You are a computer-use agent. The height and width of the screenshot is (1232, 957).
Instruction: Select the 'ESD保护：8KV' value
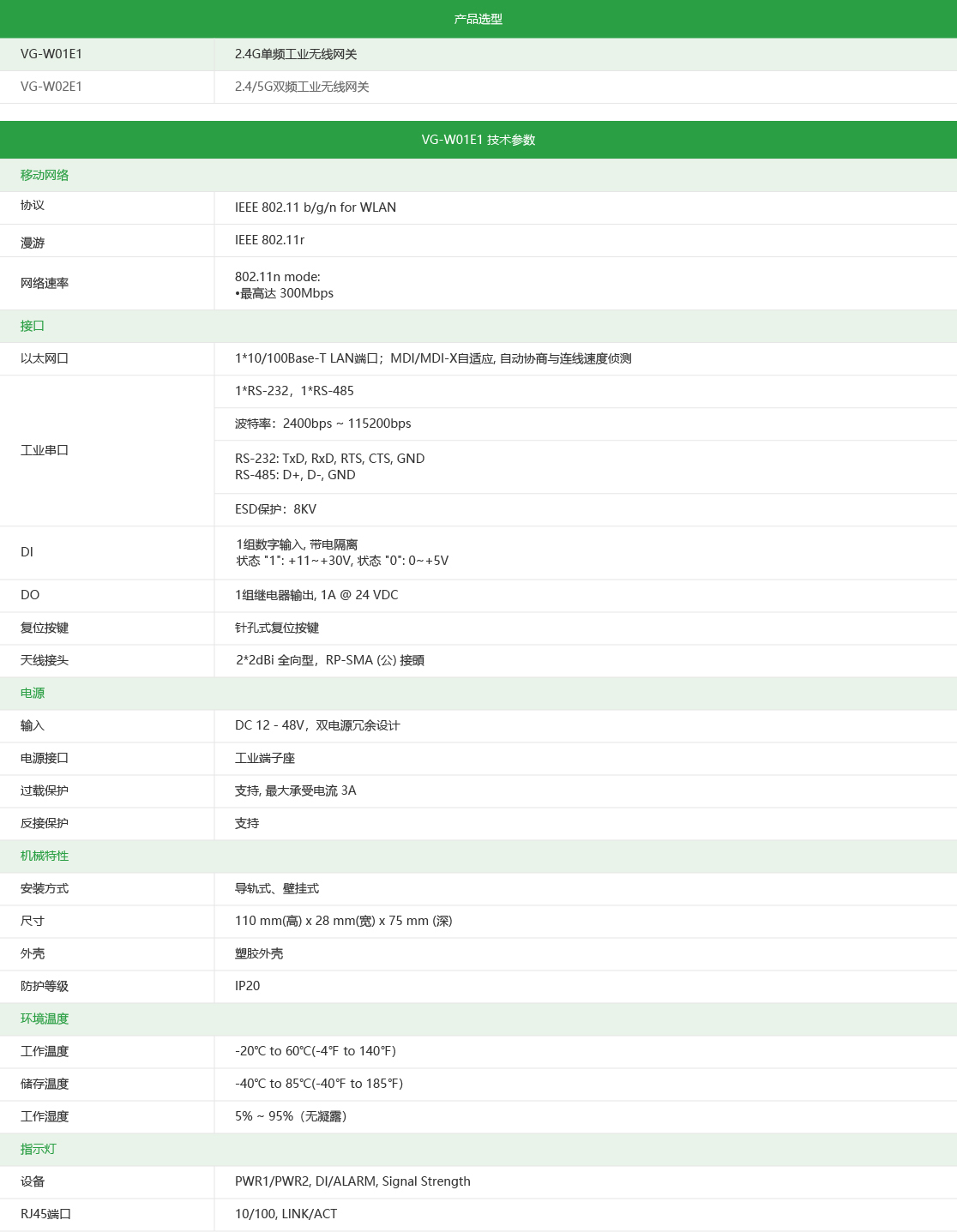(x=276, y=509)
